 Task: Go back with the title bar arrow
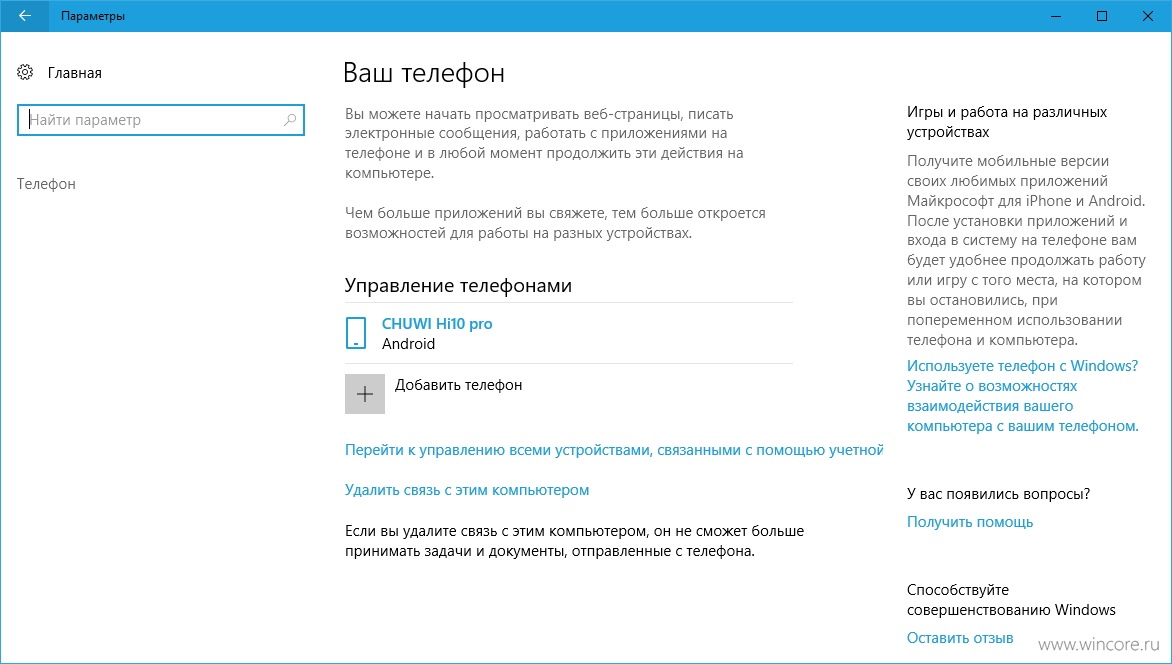[25, 16]
